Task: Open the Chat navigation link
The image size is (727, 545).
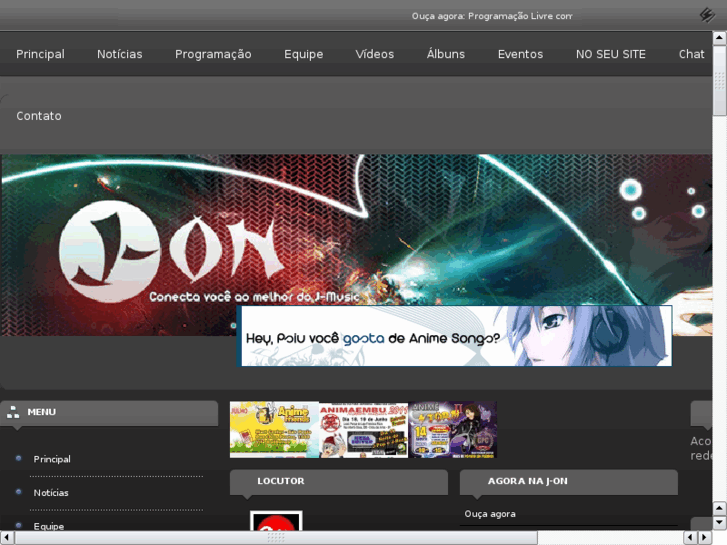Action: coord(691,54)
